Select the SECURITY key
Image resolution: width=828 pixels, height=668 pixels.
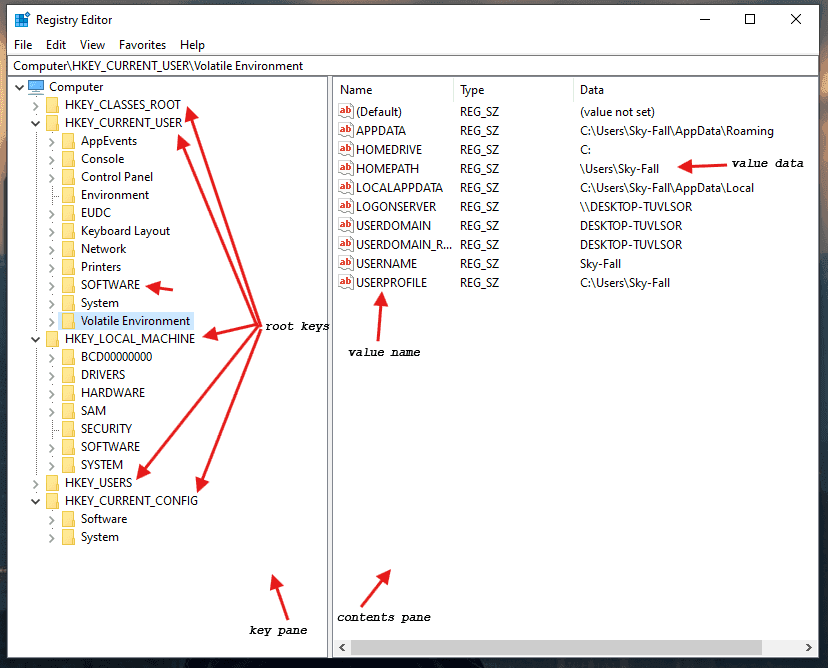106,429
